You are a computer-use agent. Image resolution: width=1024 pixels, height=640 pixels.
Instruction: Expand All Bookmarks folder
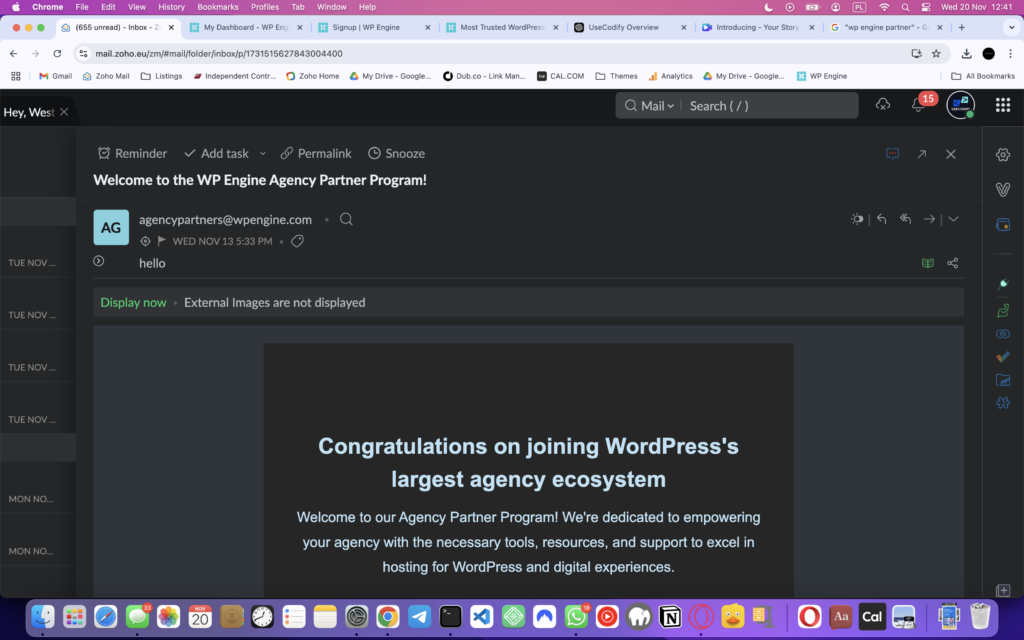pyautogui.click(x=983, y=76)
